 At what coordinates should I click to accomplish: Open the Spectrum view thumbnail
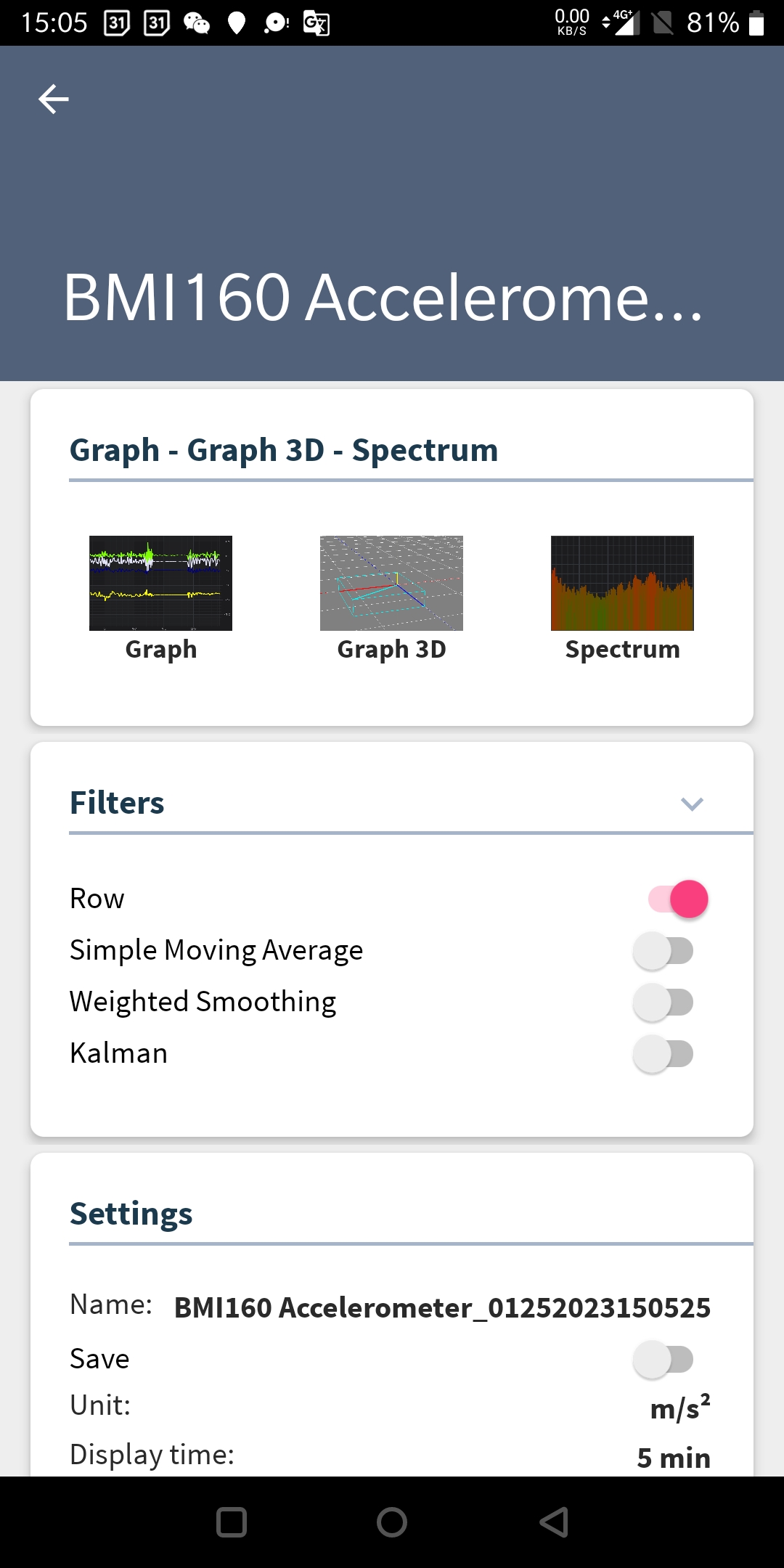click(622, 583)
